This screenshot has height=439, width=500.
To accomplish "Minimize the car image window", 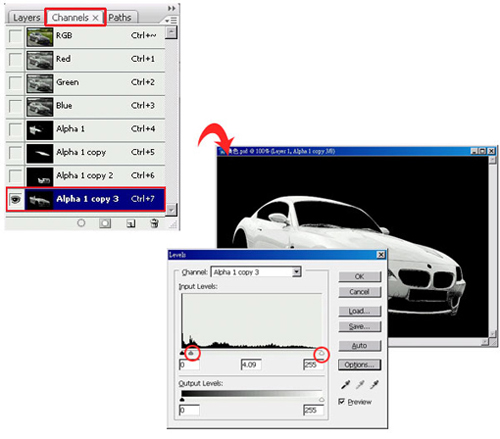I will [475, 151].
